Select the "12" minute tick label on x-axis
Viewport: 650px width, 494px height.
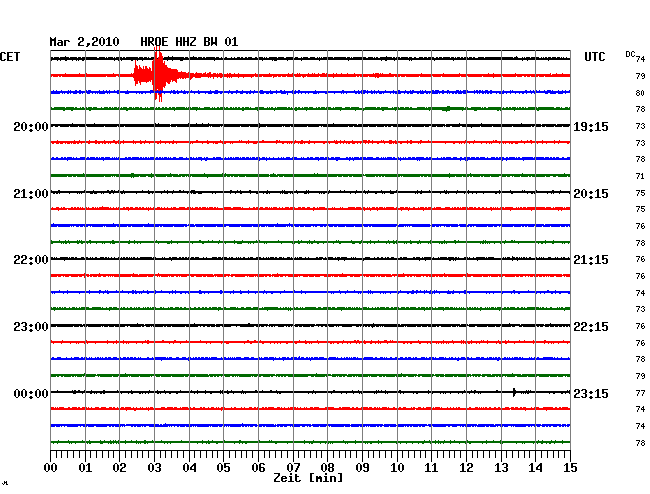pos(466,467)
